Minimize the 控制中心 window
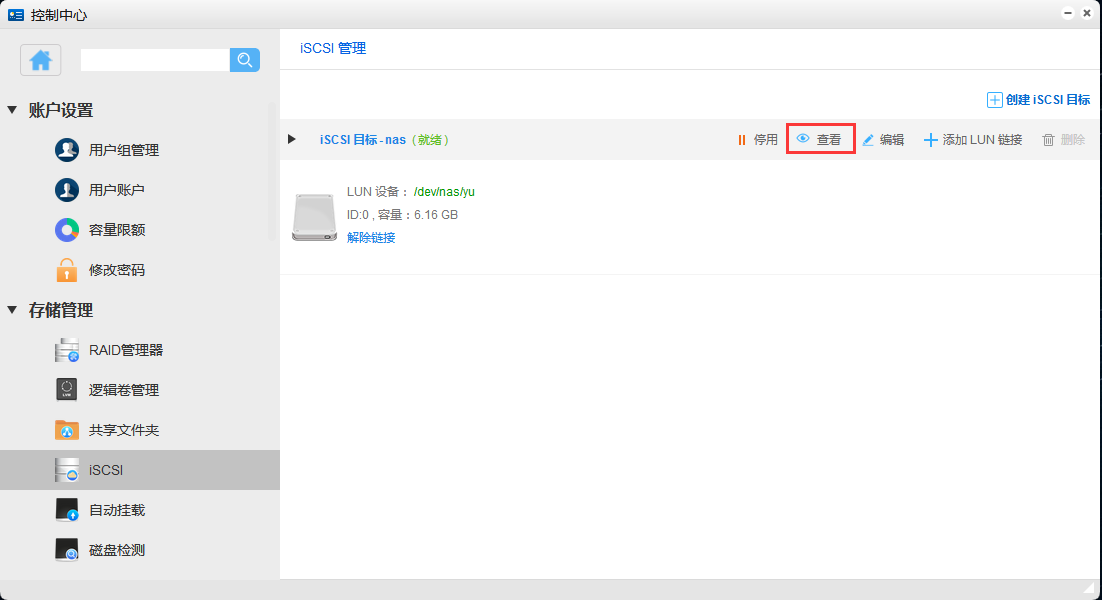The width and height of the screenshot is (1102, 600). click(1068, 13)
